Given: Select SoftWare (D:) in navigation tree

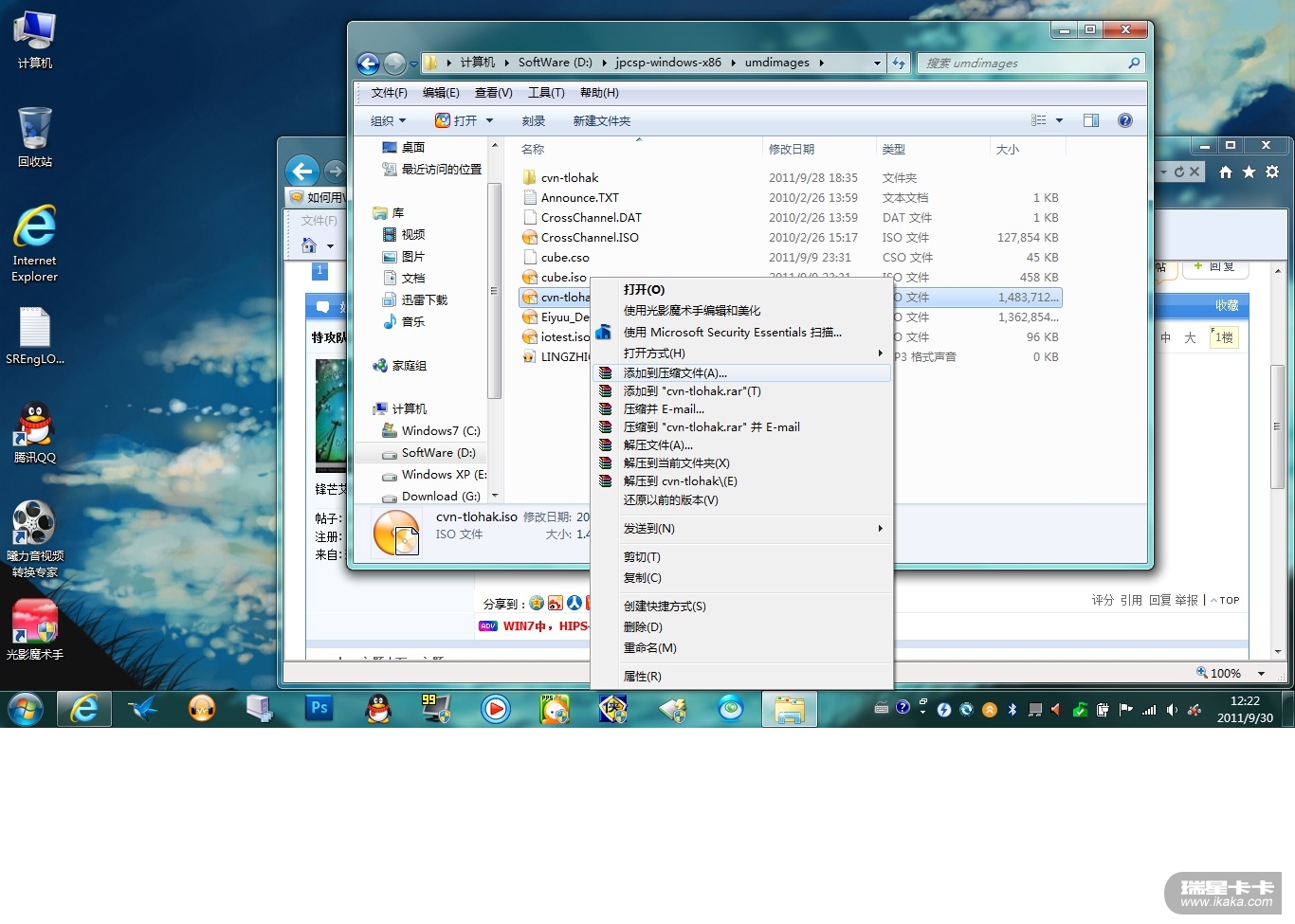Looking at the screenshot, I should point(438,453).
